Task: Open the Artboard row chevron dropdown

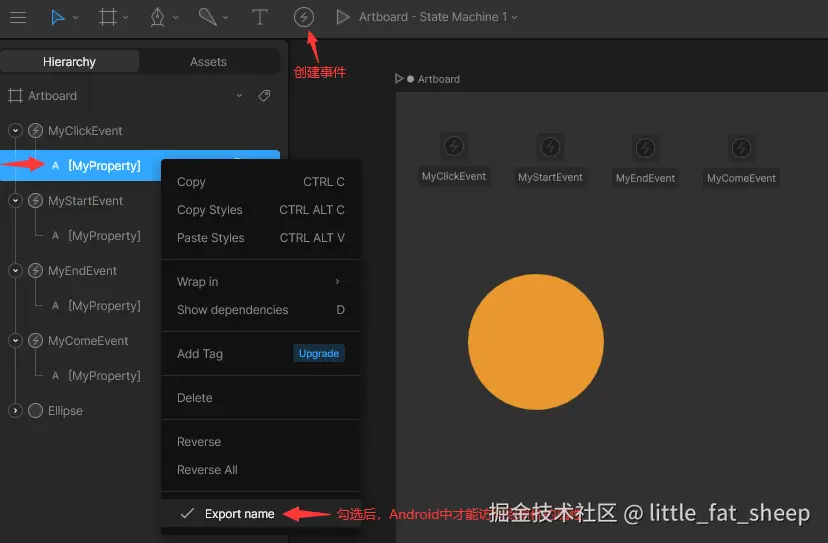Action: click(x=239, y=96)
